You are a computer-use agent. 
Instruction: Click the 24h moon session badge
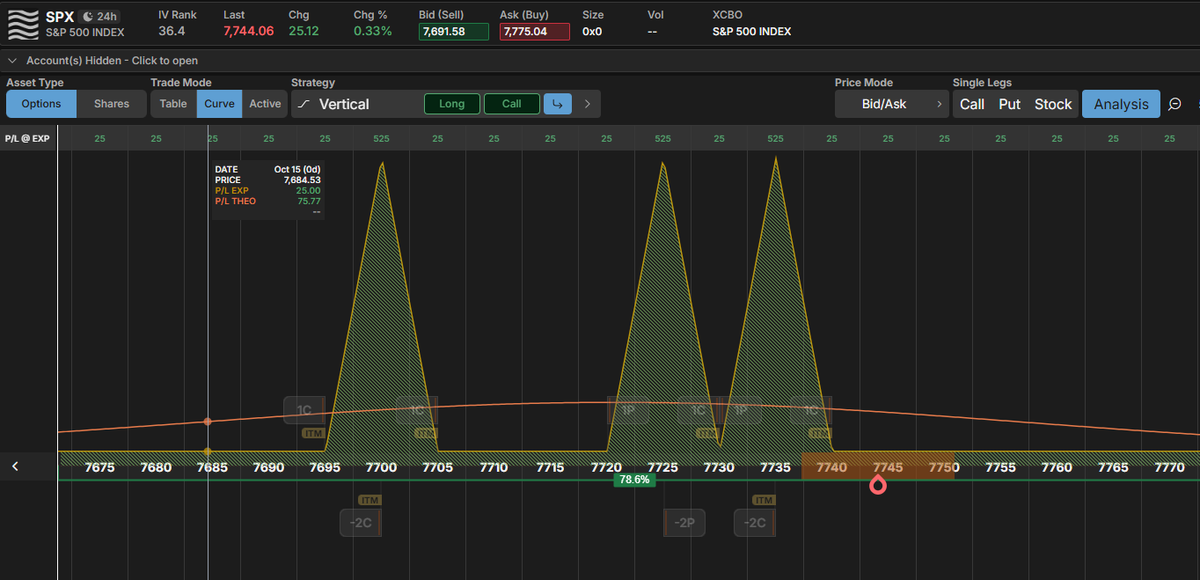(x=99, y=16)
